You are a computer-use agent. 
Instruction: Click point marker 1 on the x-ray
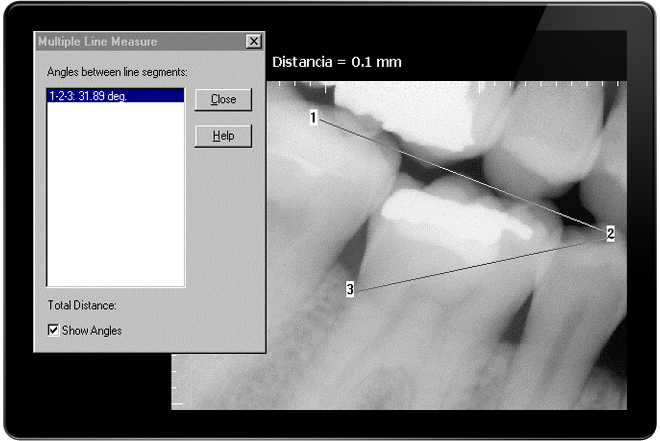point(314,118)
